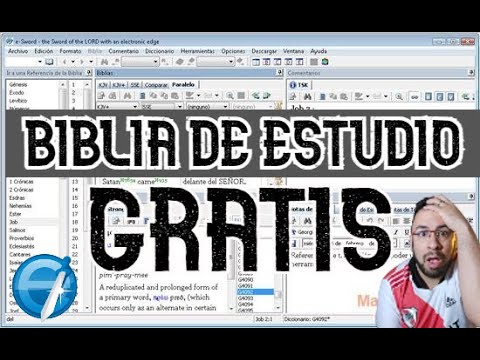Pin the Biblias panel
Viewport: 480px width, 360px height.
(x=280, y=73)
